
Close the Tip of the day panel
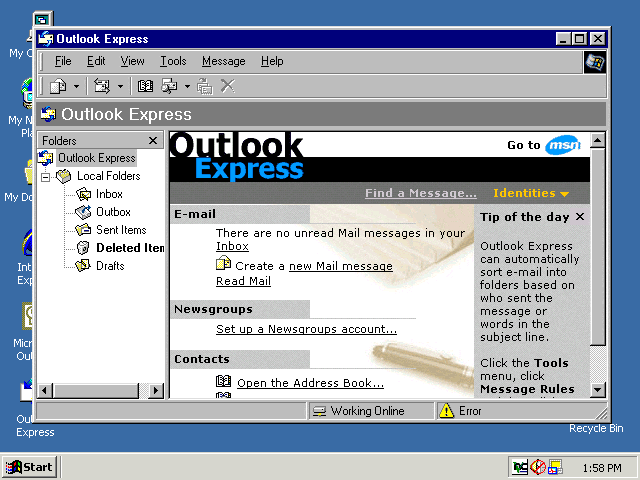click(x=580, y=217)
